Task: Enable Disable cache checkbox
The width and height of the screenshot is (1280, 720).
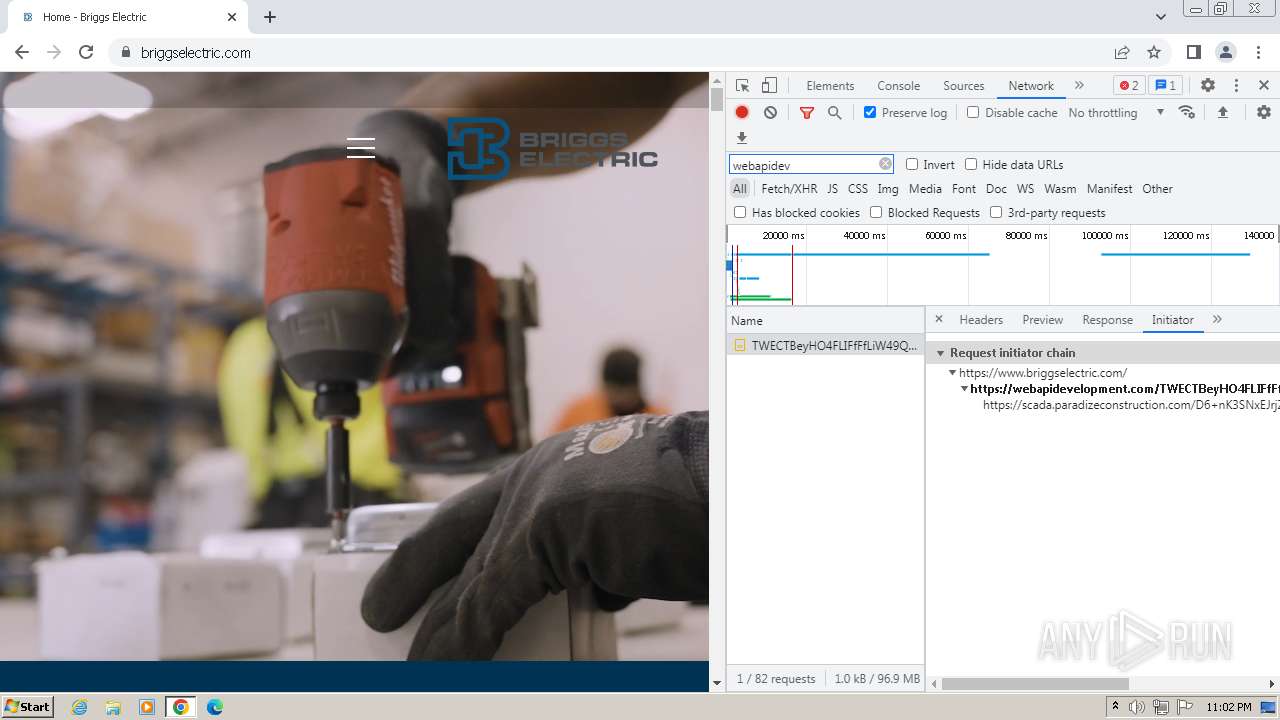Action: [x=973, y=112]
